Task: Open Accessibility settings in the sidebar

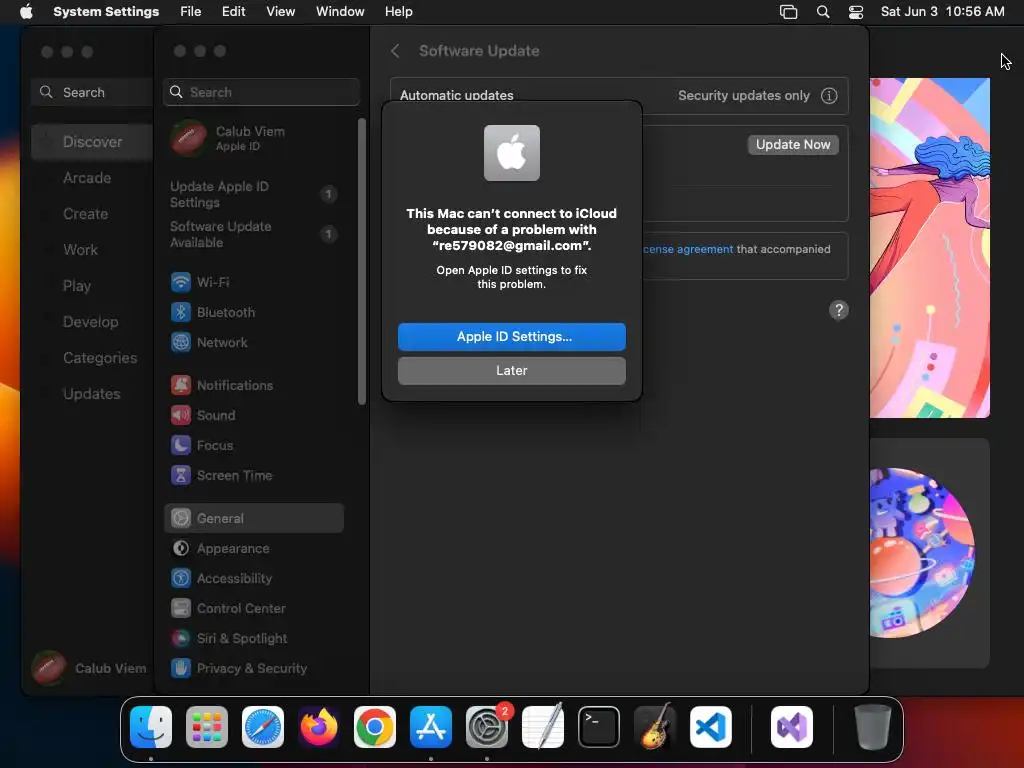Action: click(253, 579)
